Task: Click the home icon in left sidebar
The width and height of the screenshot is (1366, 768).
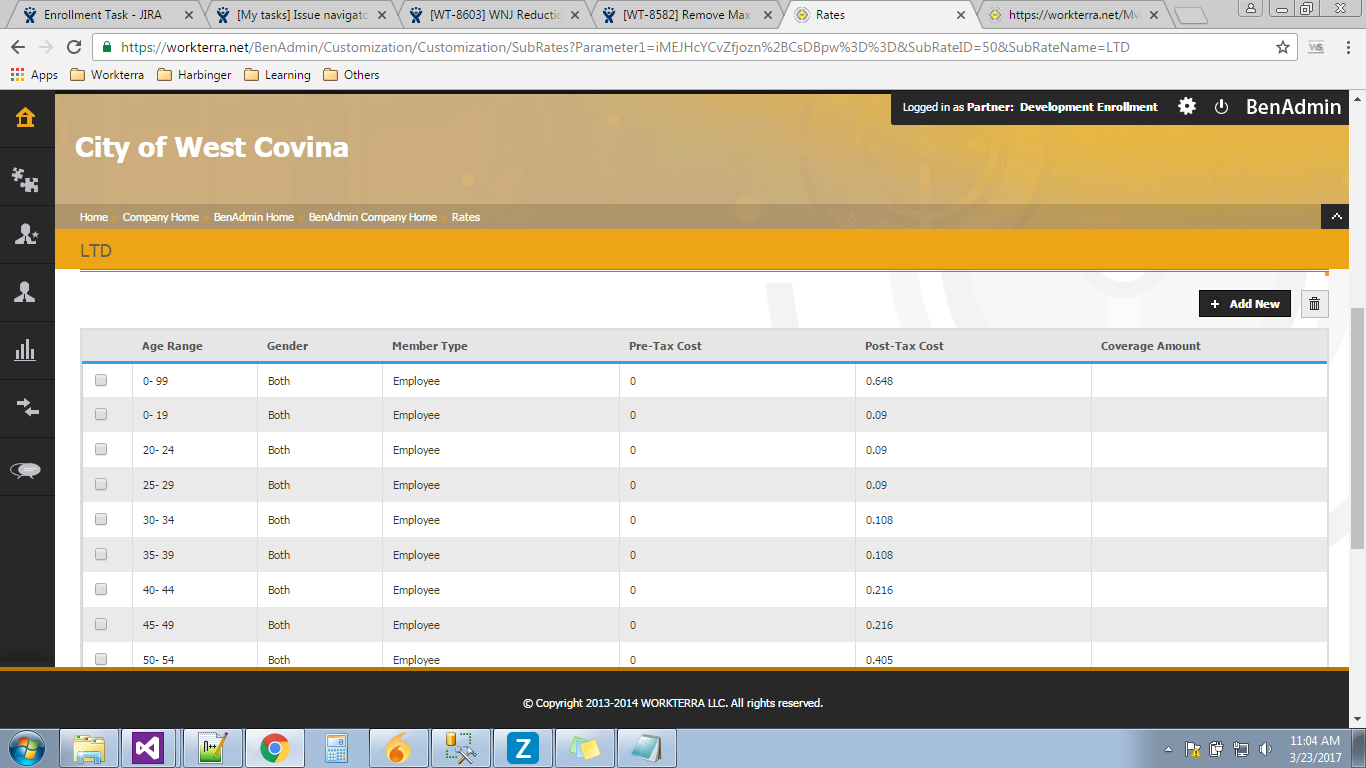Action: pos(26,118)
